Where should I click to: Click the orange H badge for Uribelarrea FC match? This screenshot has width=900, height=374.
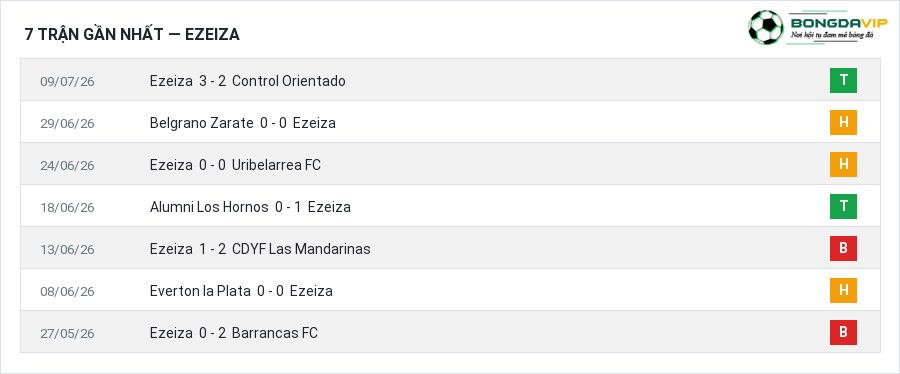pos(843,165)
